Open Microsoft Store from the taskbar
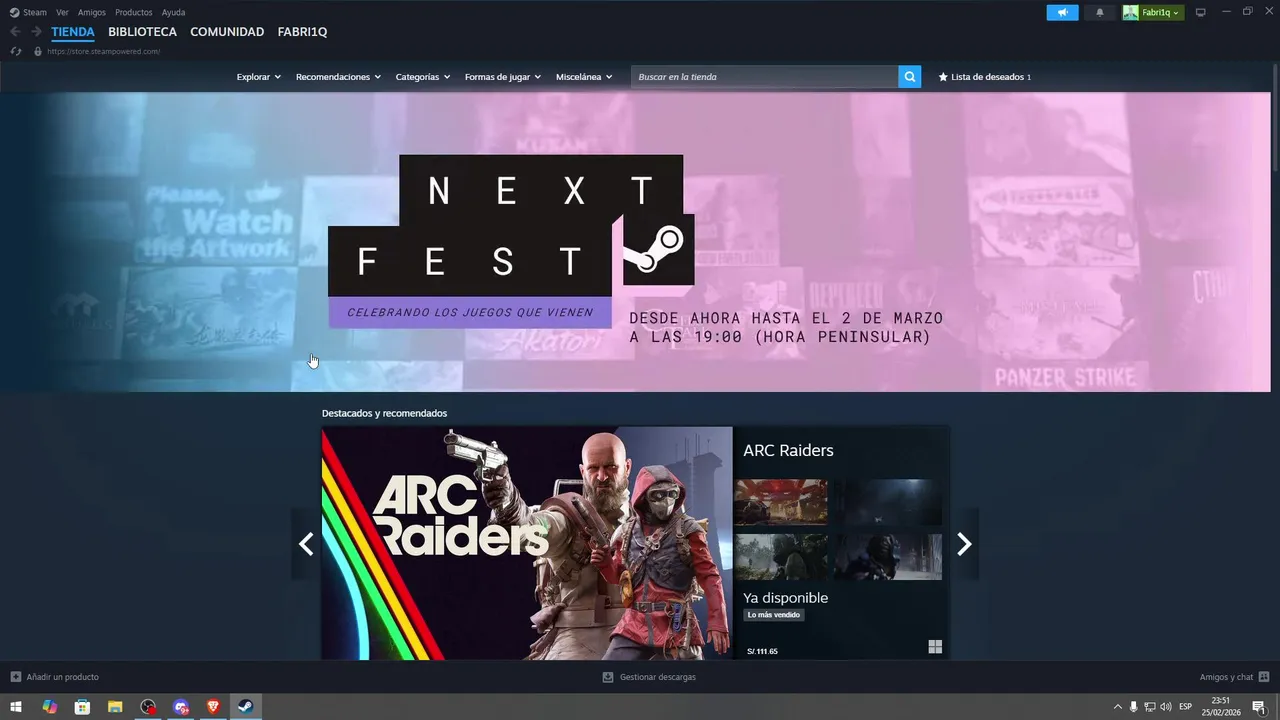Viewport: 1280px width, 720px height. tap(82, 707)
